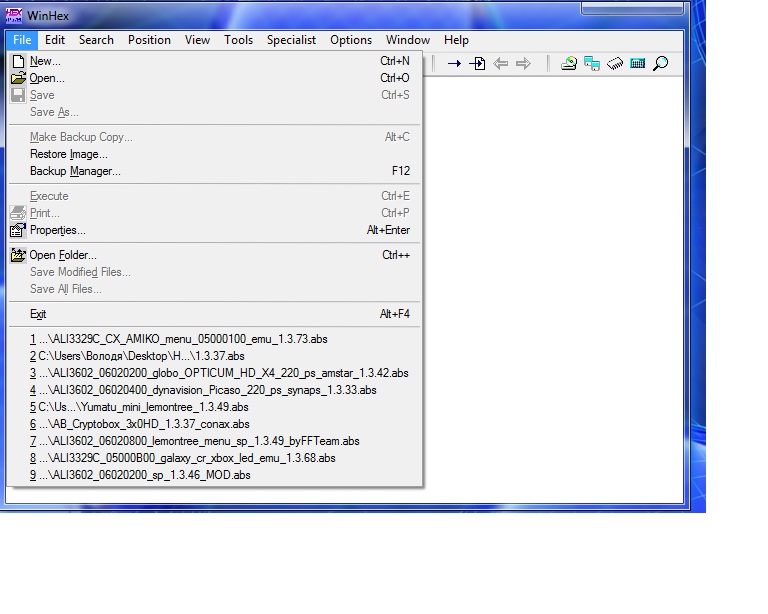Open recent file 2 ending 1.3.37.abs

(215, 356)
